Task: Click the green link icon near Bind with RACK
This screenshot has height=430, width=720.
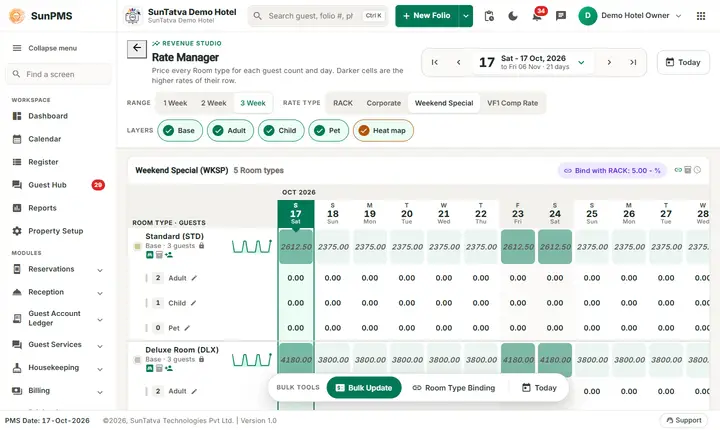Action: [x=678, y=170]
